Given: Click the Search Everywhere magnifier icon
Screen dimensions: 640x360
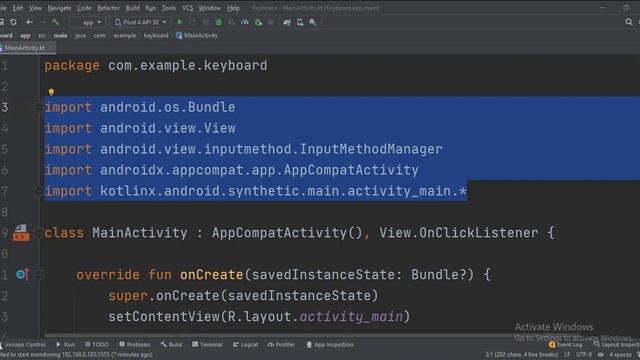Looking at the screenshot, I should pos(629,22).
